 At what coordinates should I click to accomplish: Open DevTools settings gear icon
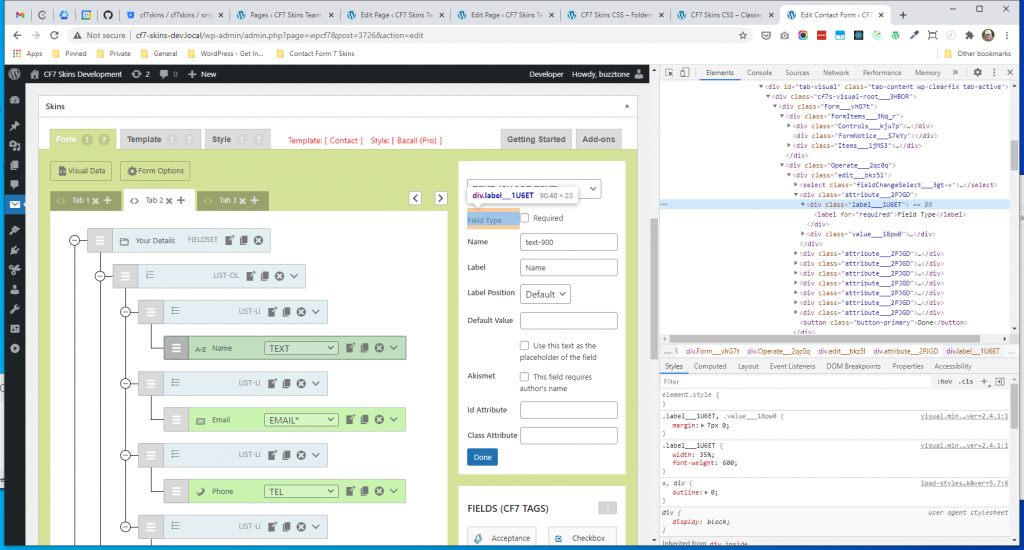pos(978,73)
